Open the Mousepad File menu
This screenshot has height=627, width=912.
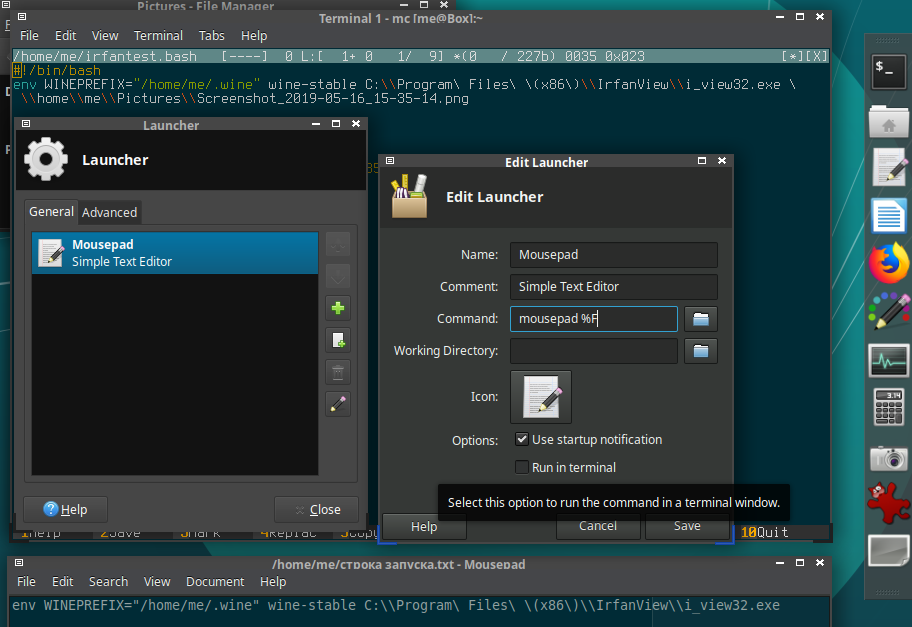26,582
